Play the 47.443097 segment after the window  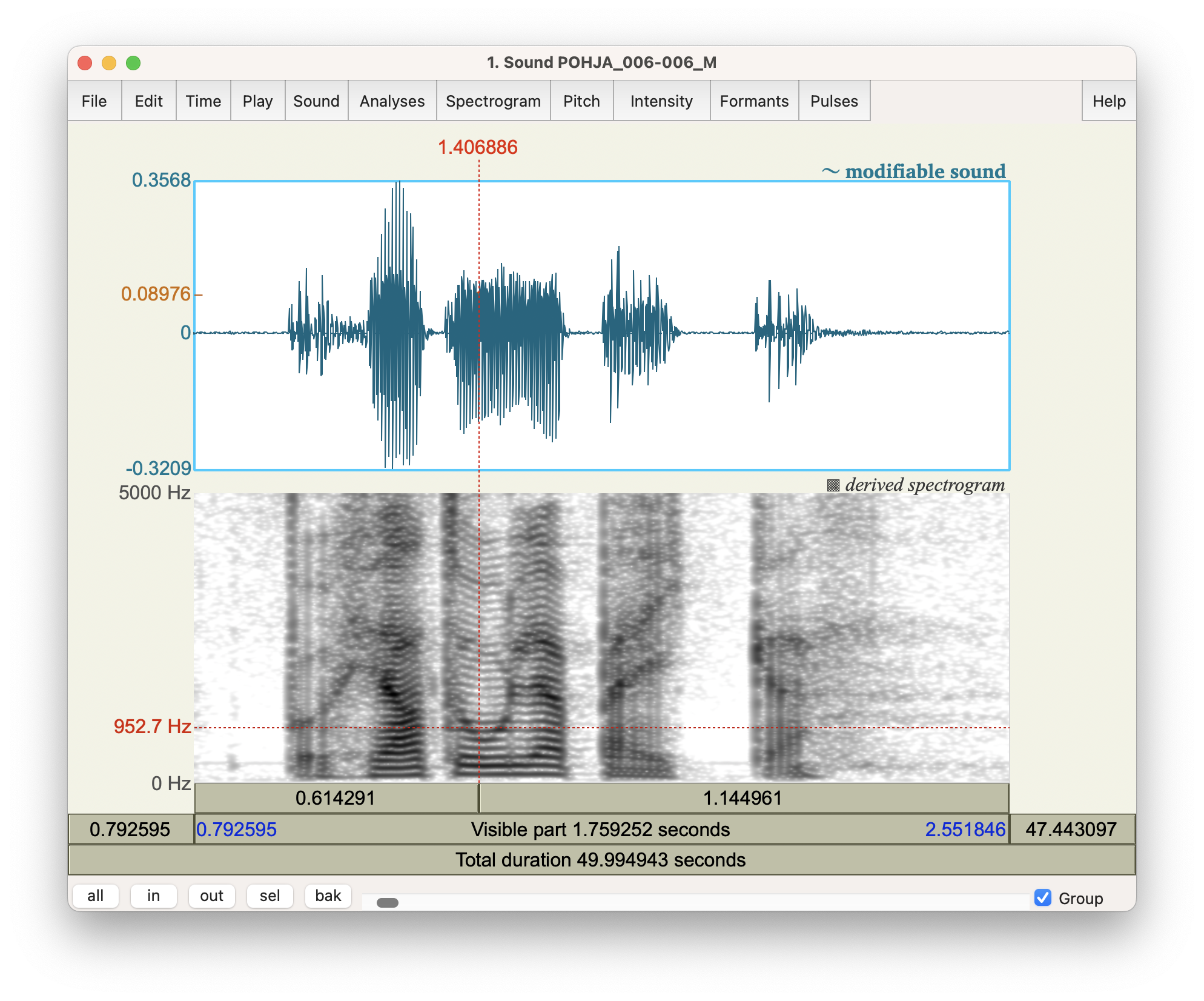(1072, 830)
